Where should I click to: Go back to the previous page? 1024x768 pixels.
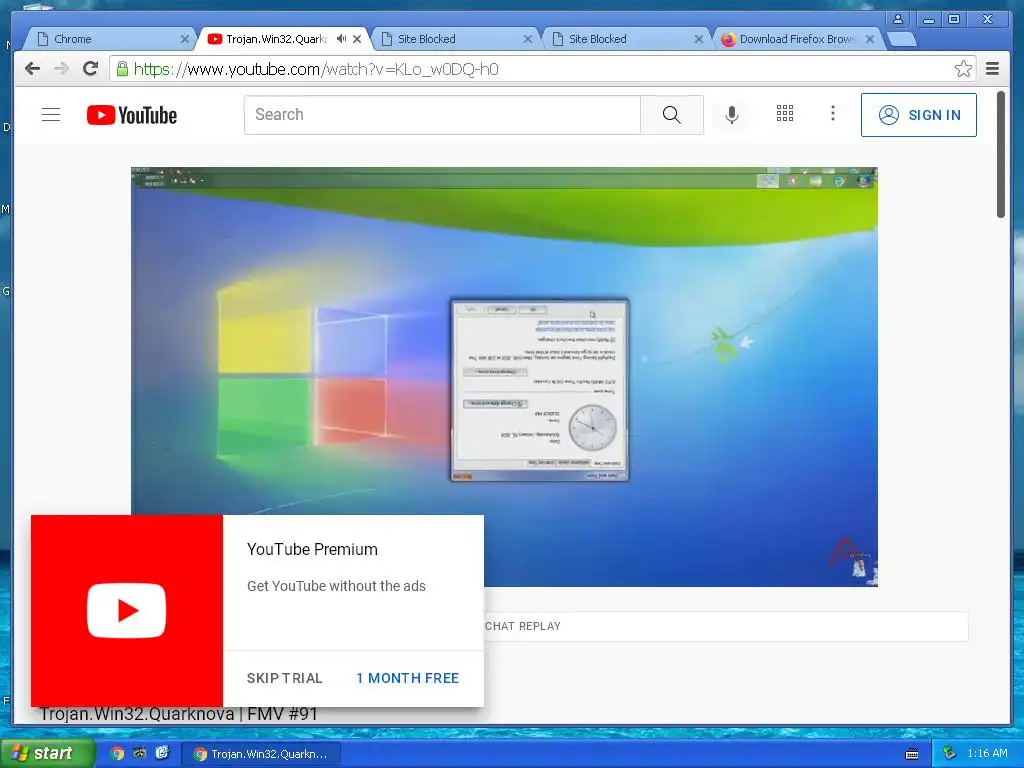(x=32, y=69)
